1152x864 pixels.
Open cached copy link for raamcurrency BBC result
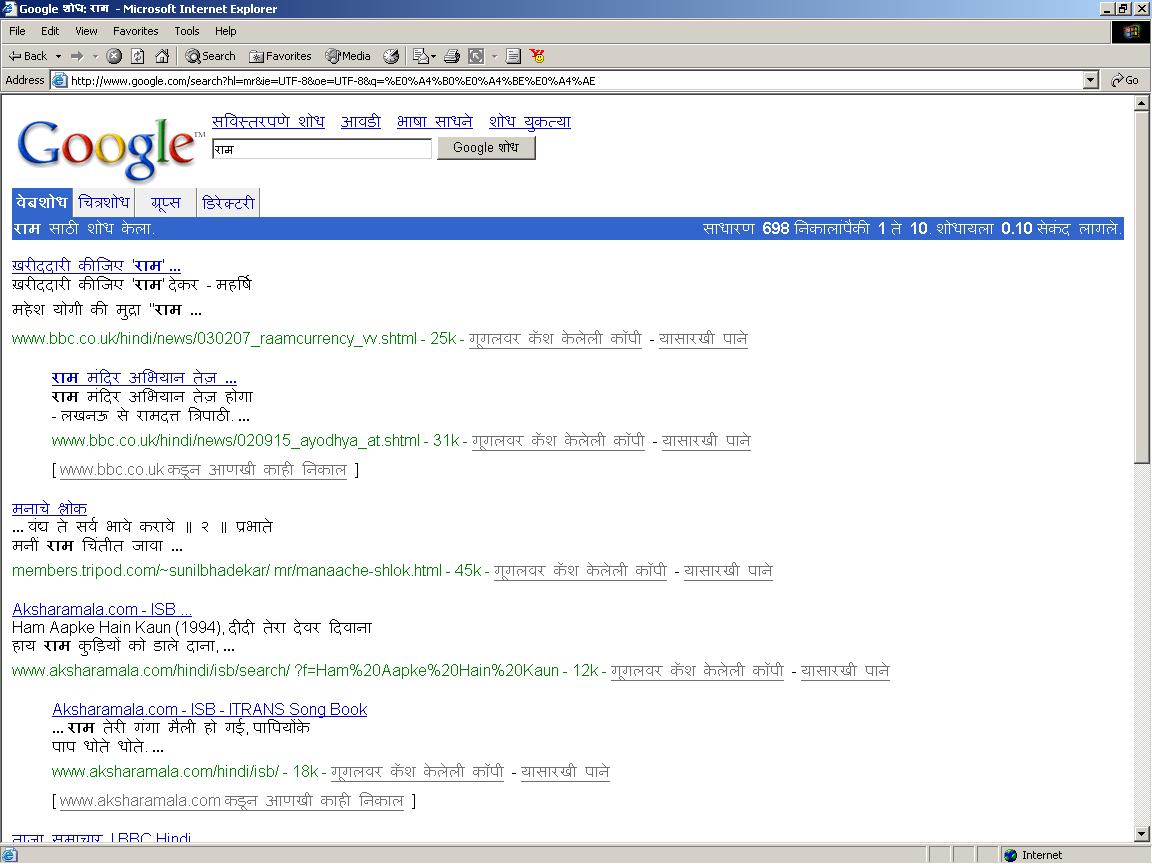pyautogui.click(x=555, y=339)
